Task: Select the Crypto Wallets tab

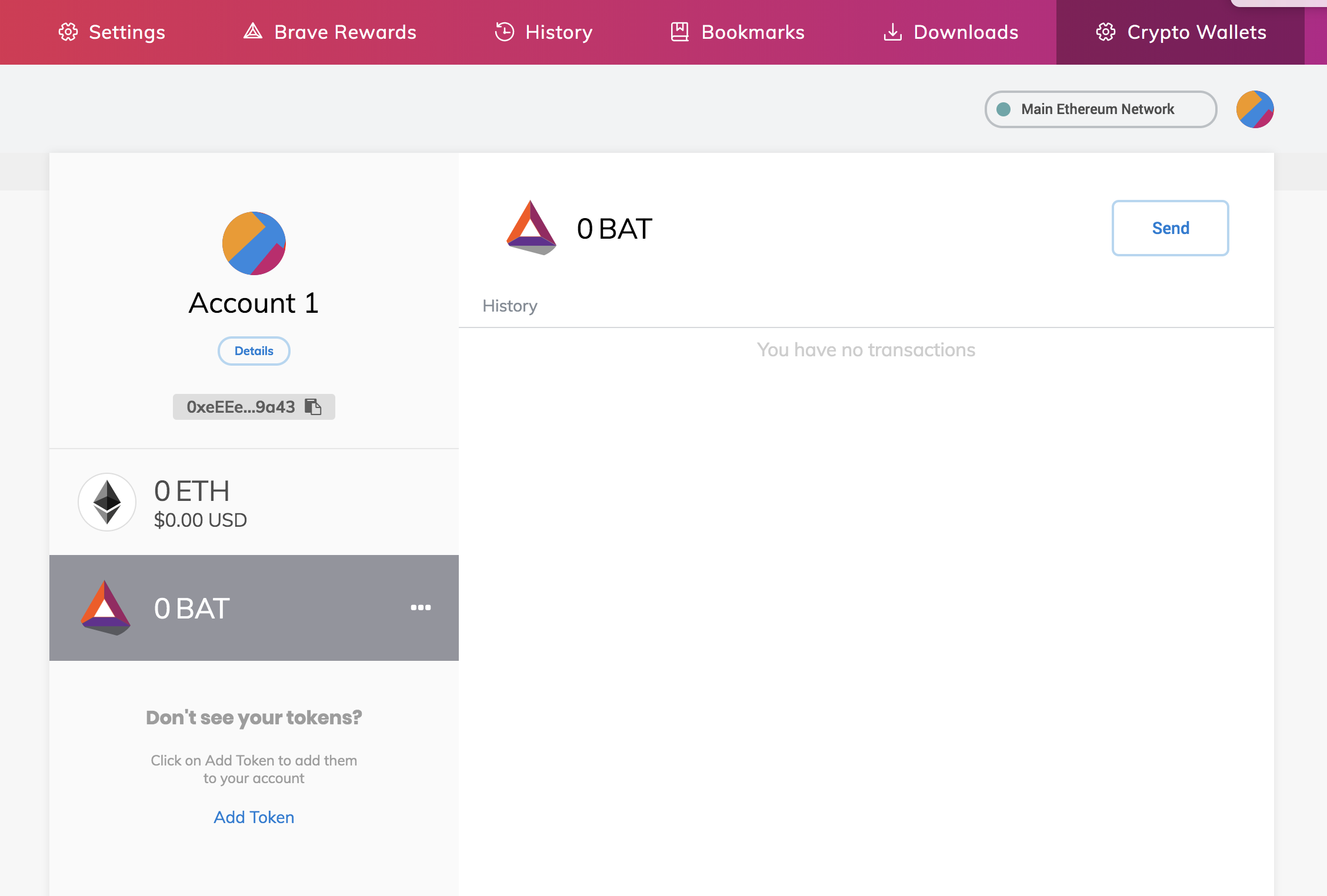Action: 1180,32
